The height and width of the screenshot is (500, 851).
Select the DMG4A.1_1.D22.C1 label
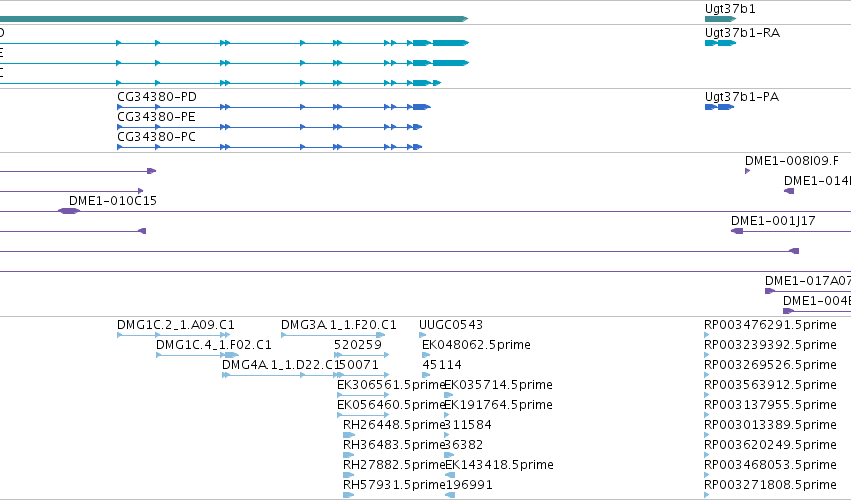tap(280, 365)
